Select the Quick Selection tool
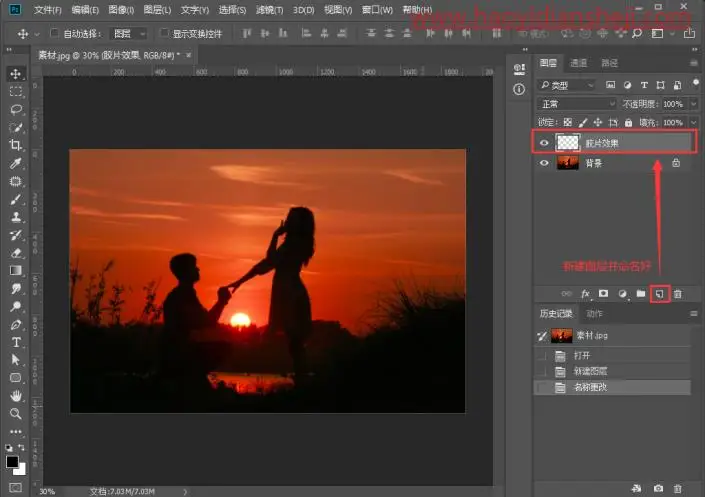The image size is (705, 497). [16, 127]
